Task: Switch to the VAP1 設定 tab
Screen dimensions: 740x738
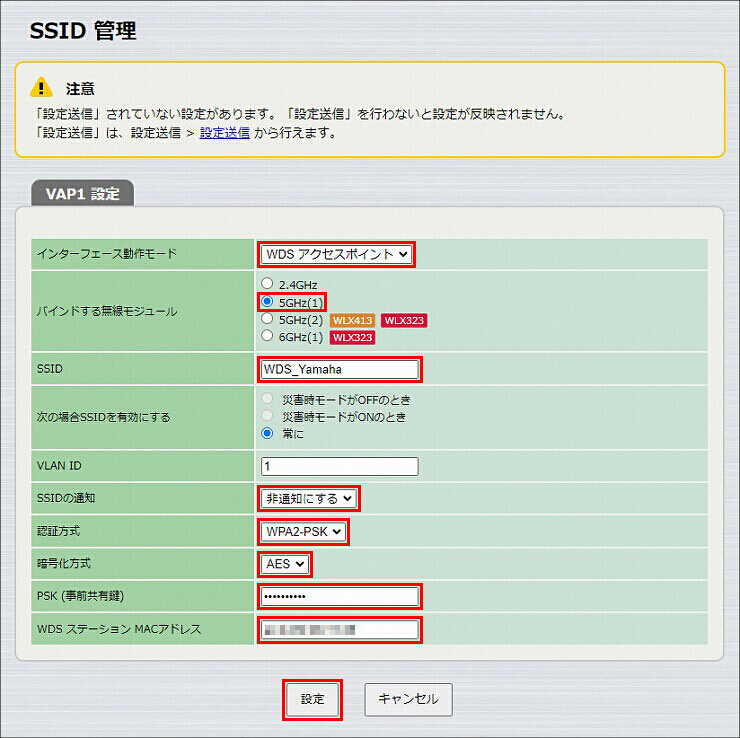Action: 83,193
